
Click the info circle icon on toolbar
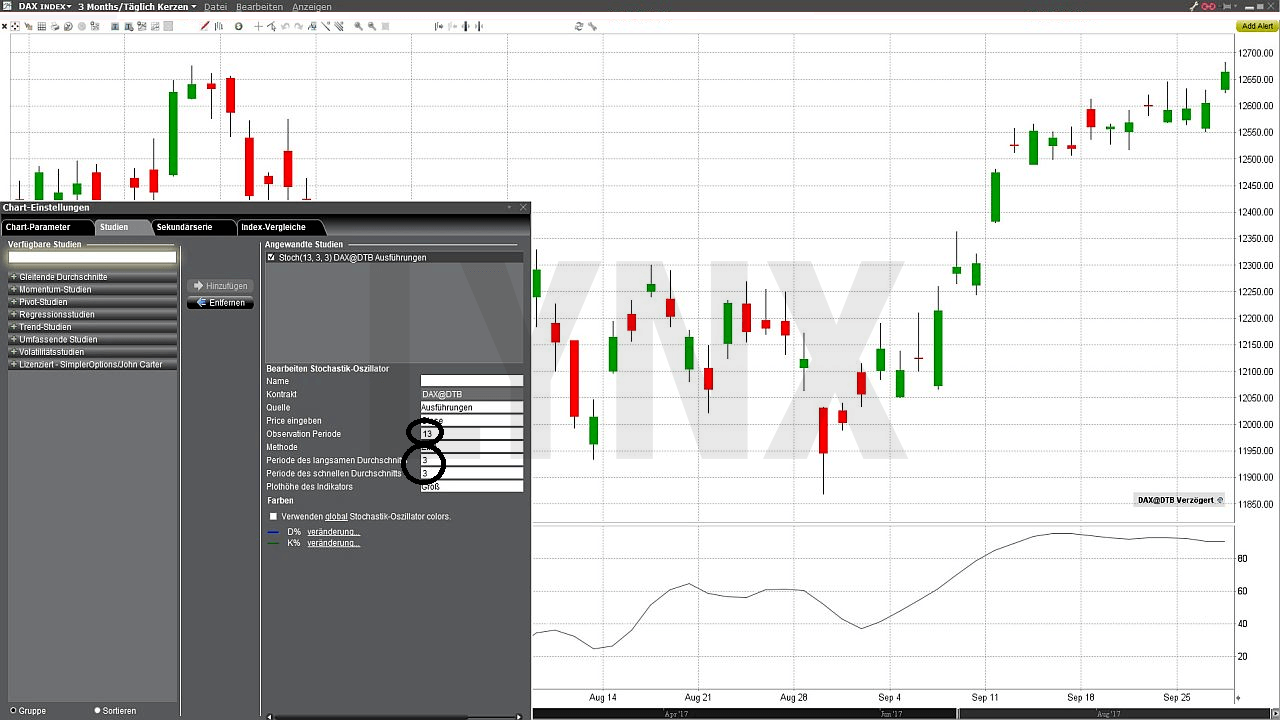point(238,26)
